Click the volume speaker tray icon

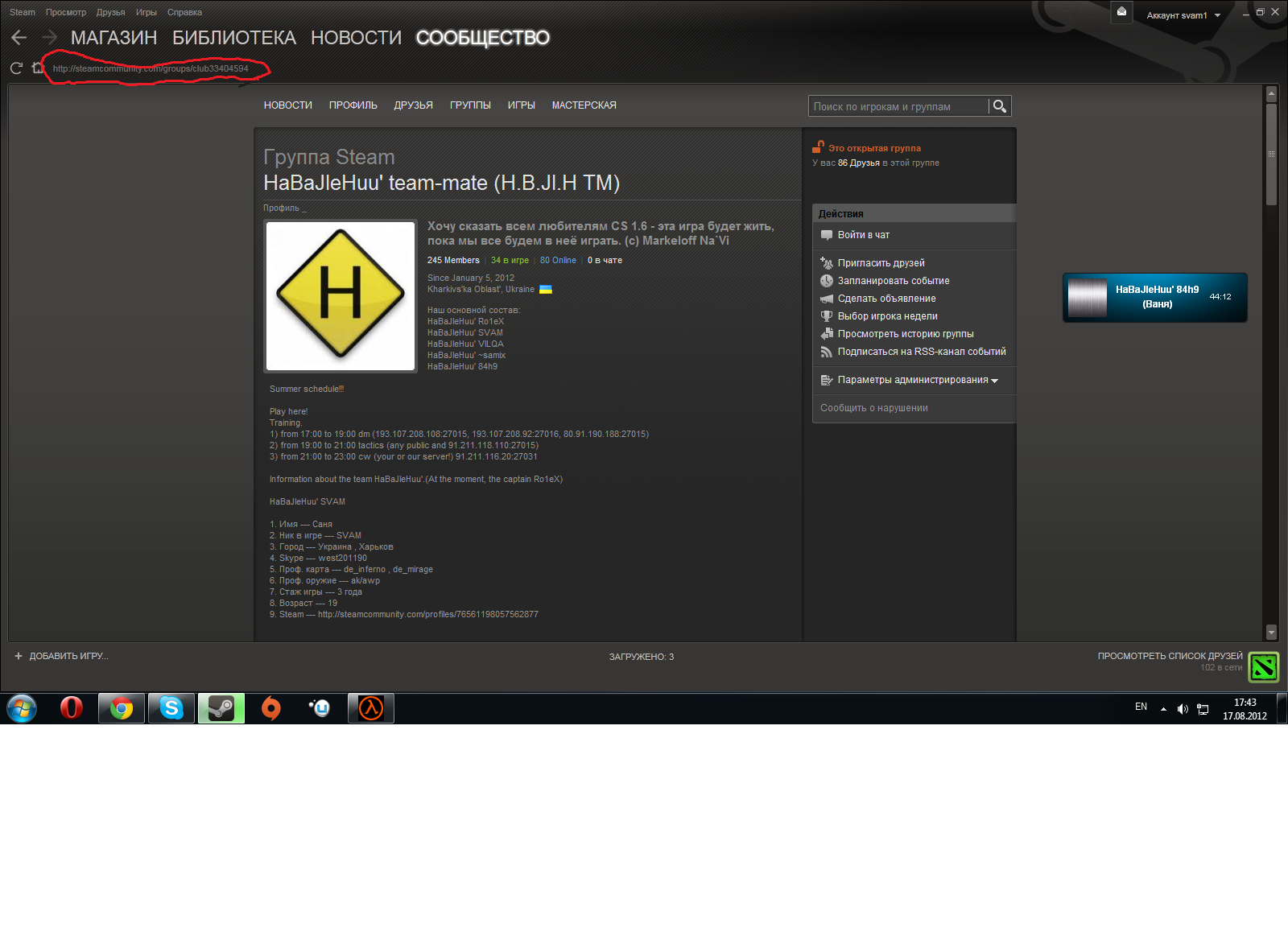click(x=1183, y=709)
